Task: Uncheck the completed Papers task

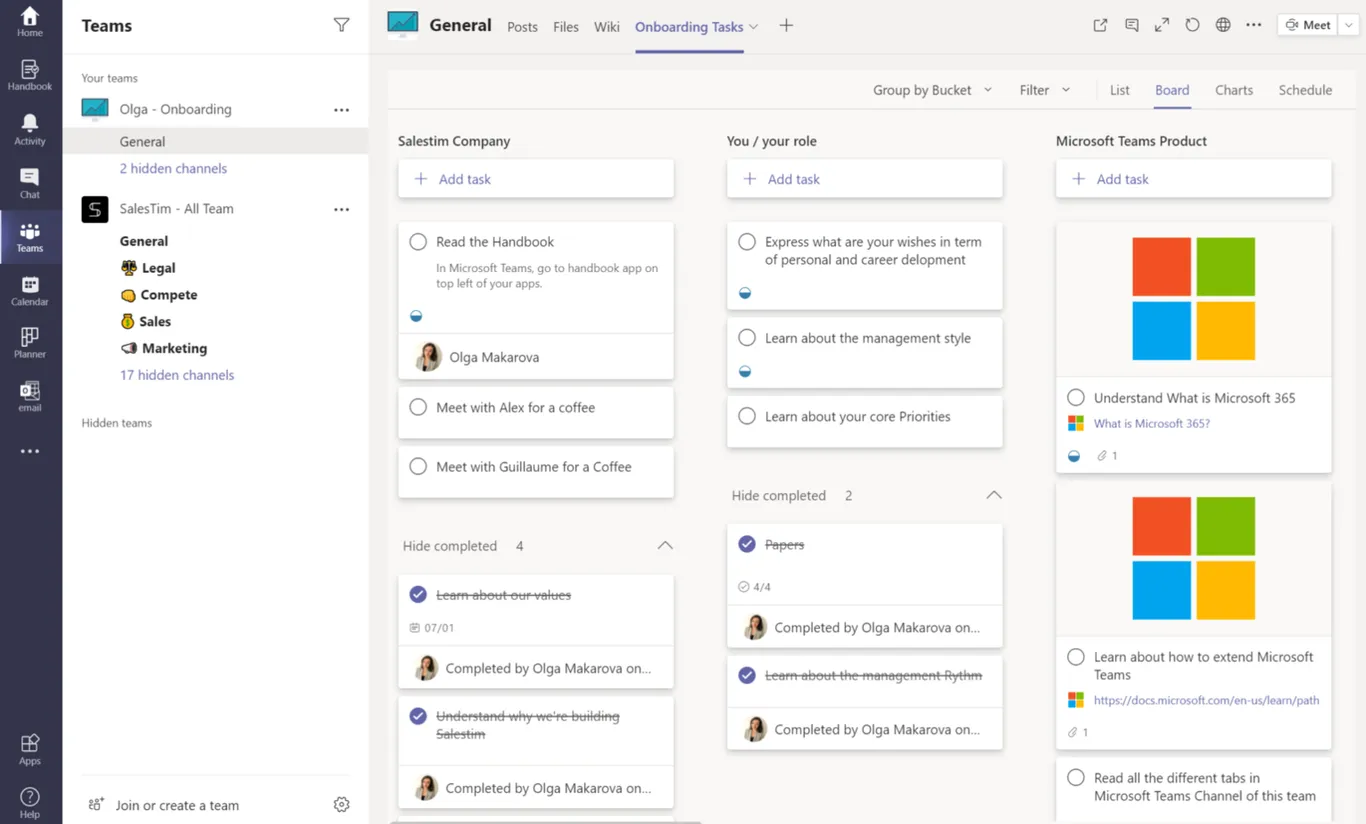Action: [x=747, y=544]
